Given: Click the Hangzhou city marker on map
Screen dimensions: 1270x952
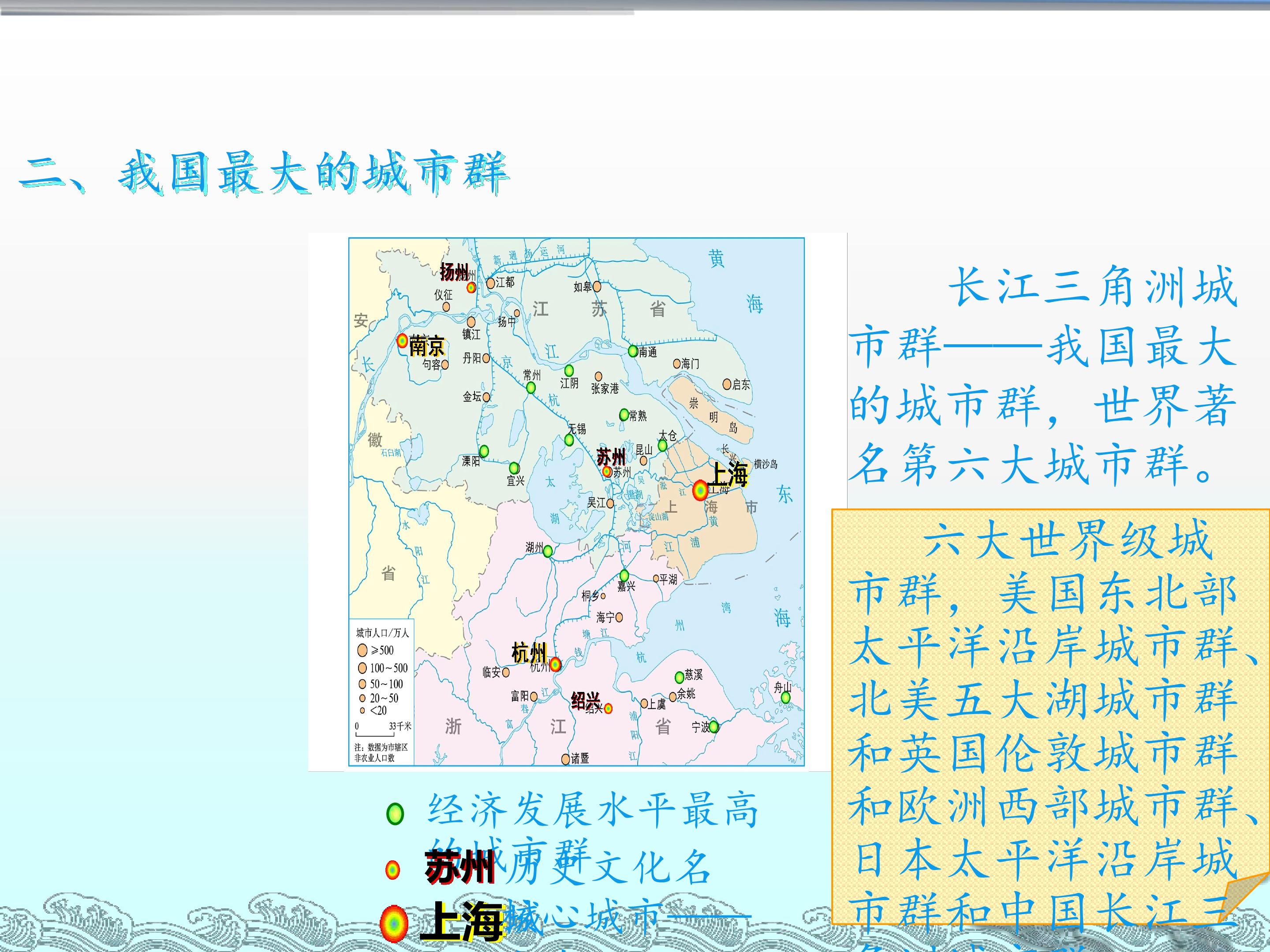Looking at the screenshot, I should click(555, 665).
